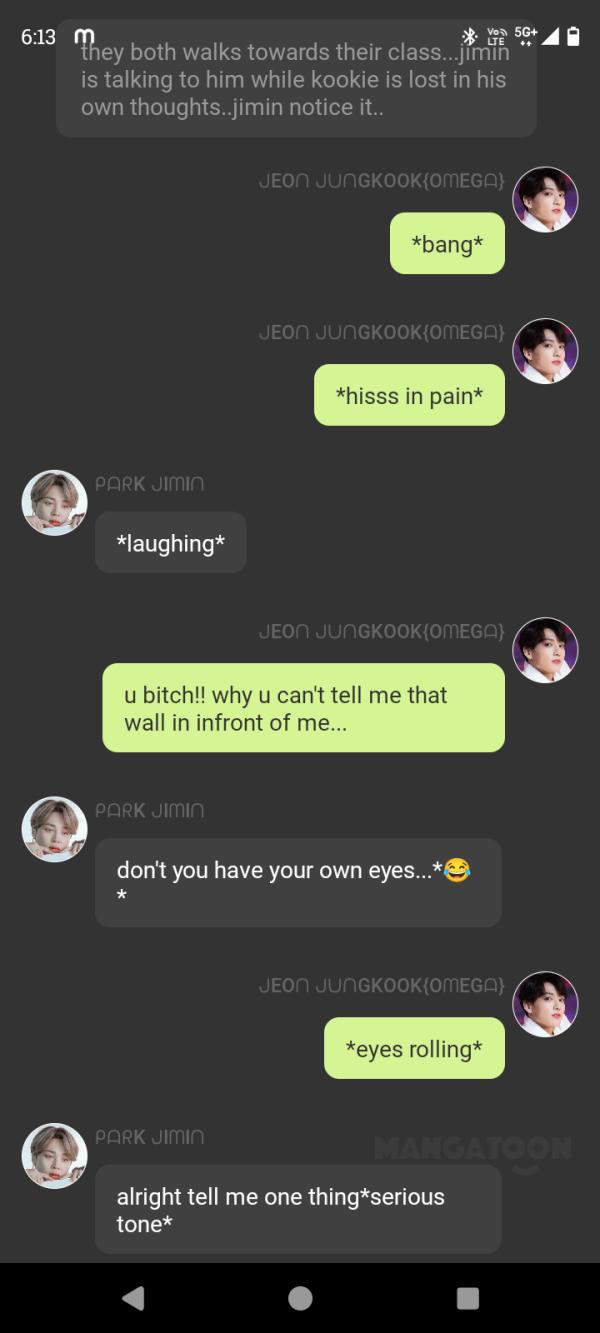Tap the 5G+ signal indicator

coord(525,36)
